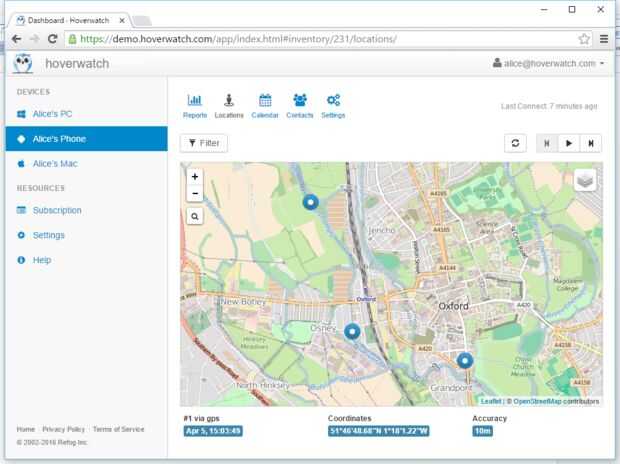Click the Apr 5 timestamp badge

[x=213, y=431]
